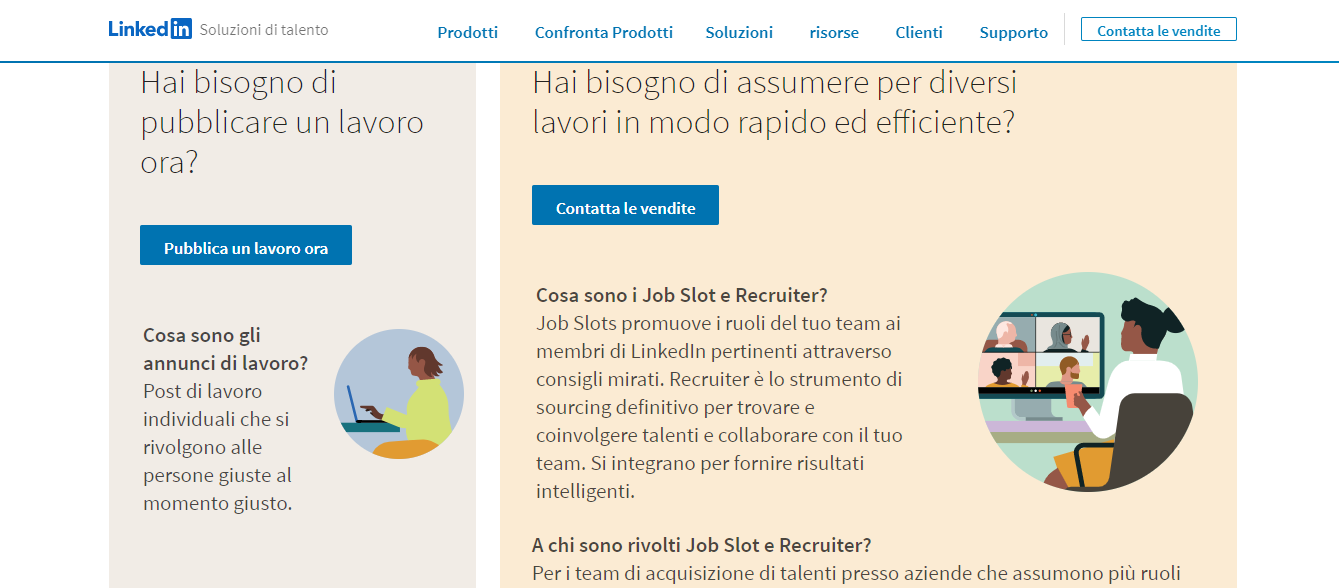Open the Confronta Prodotti menu

click(x=603, y=32)
